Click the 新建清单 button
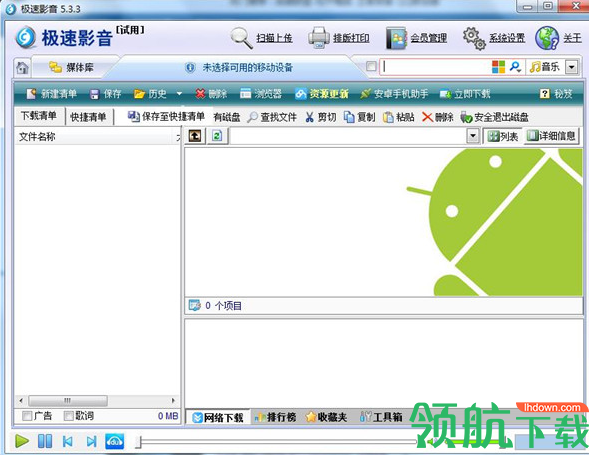The height and width of the screenshot is (455, 589). click(x=51, y=94)
